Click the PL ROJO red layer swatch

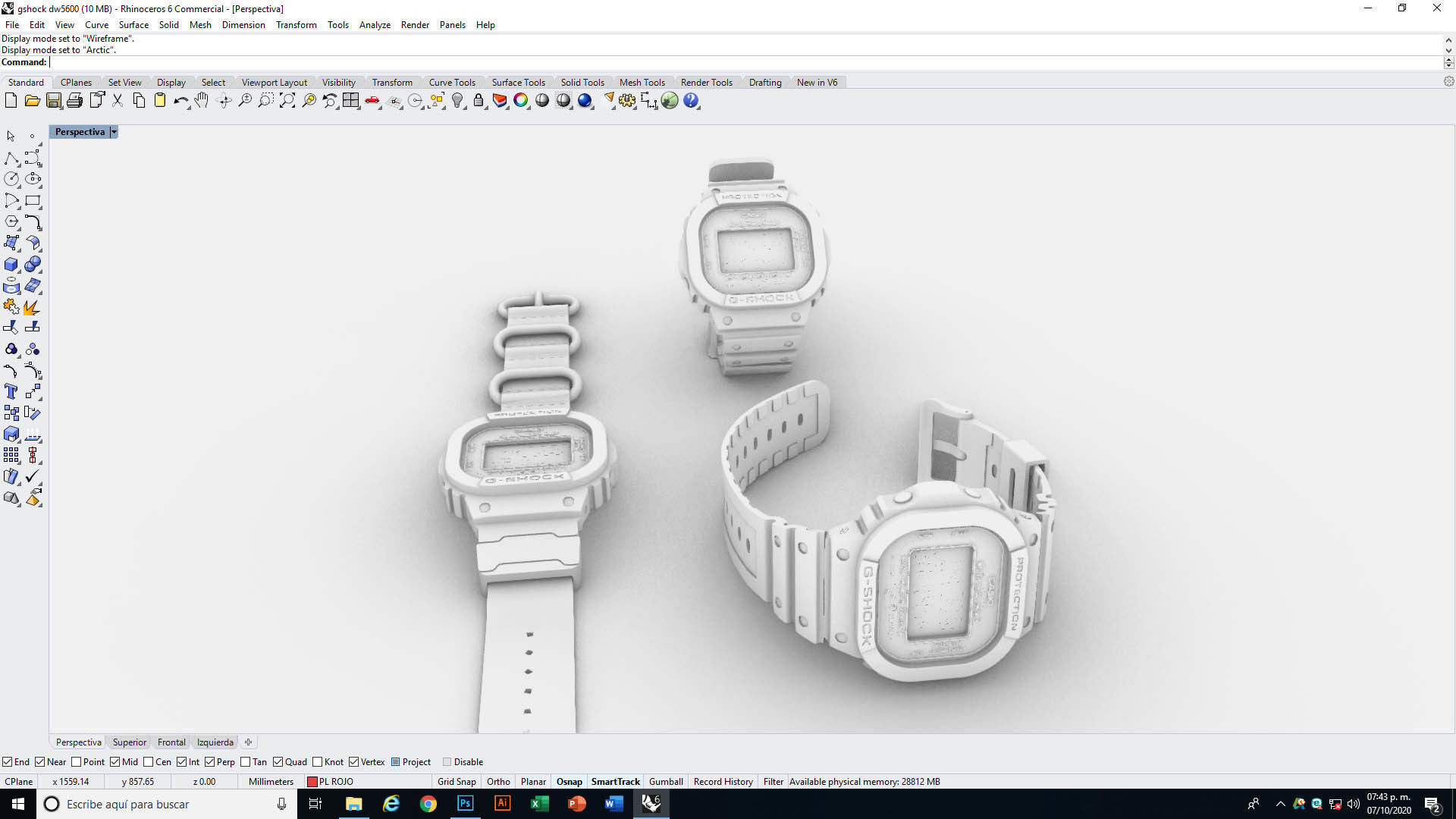coord(312,782)
